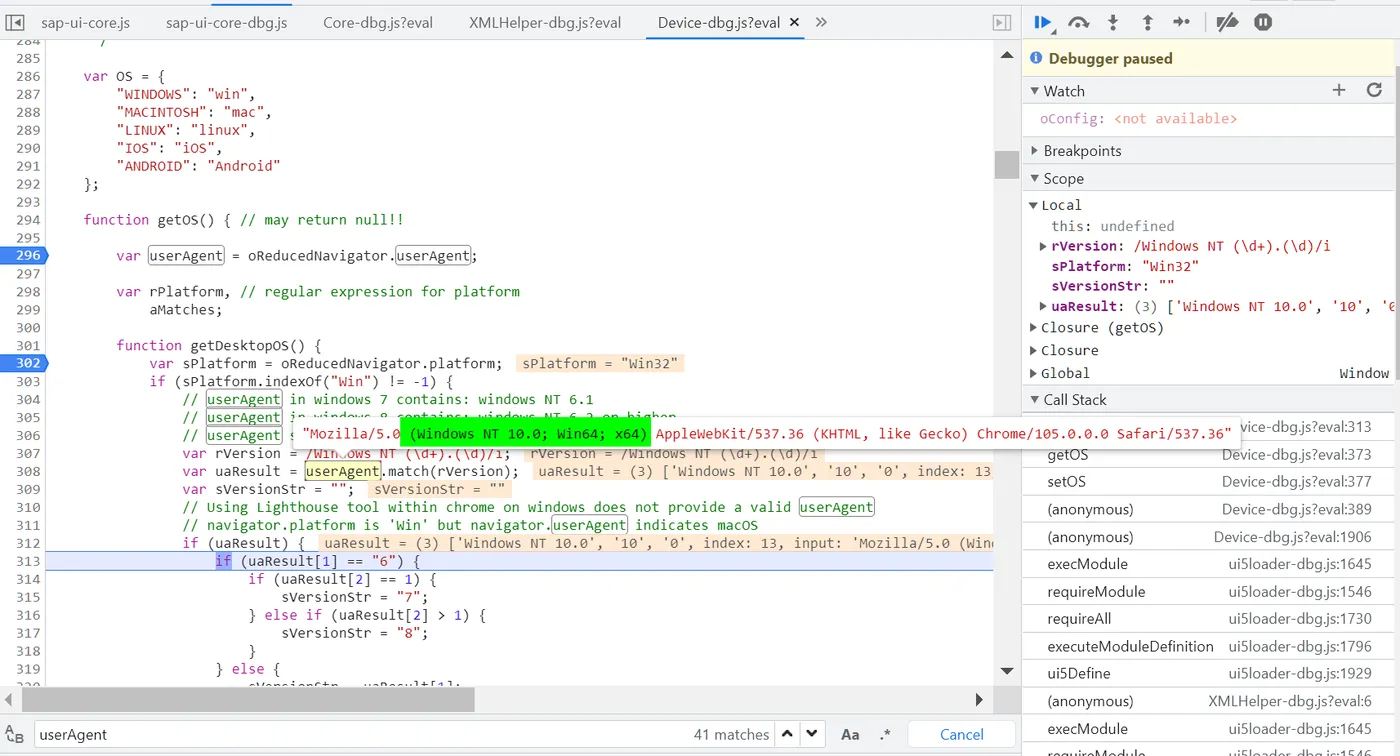
Task: Open XMLHelper-dbg.js?eval tab
Action: 545,22
